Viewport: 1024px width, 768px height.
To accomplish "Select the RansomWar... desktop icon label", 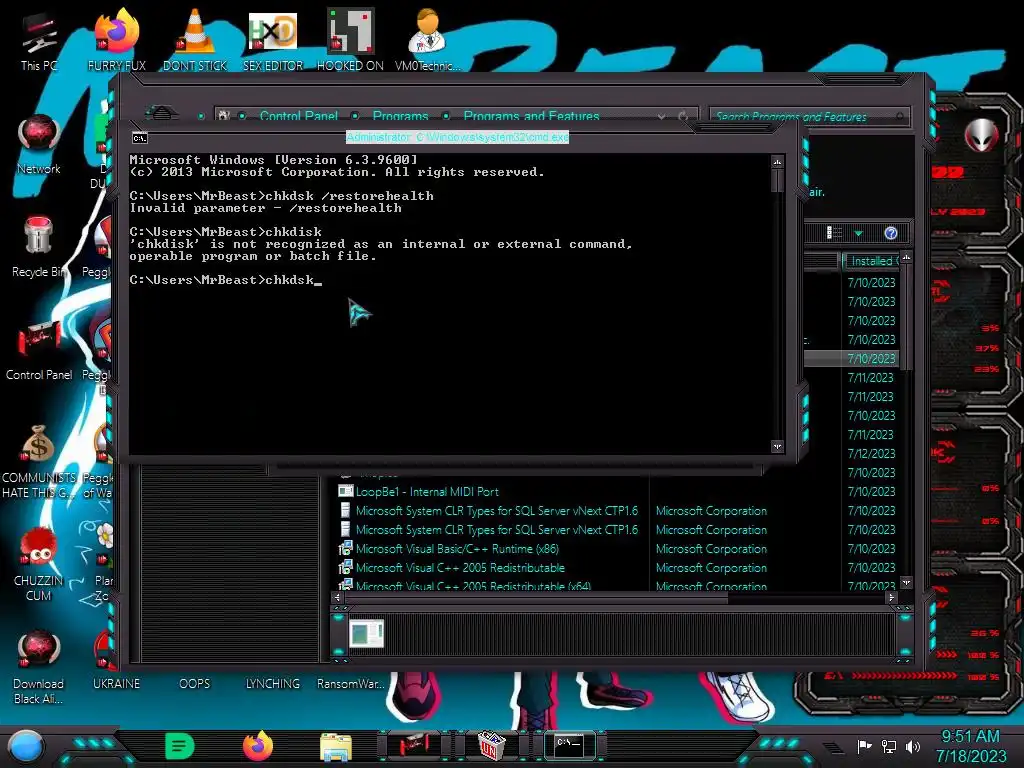I will click(x=351, y=684).
